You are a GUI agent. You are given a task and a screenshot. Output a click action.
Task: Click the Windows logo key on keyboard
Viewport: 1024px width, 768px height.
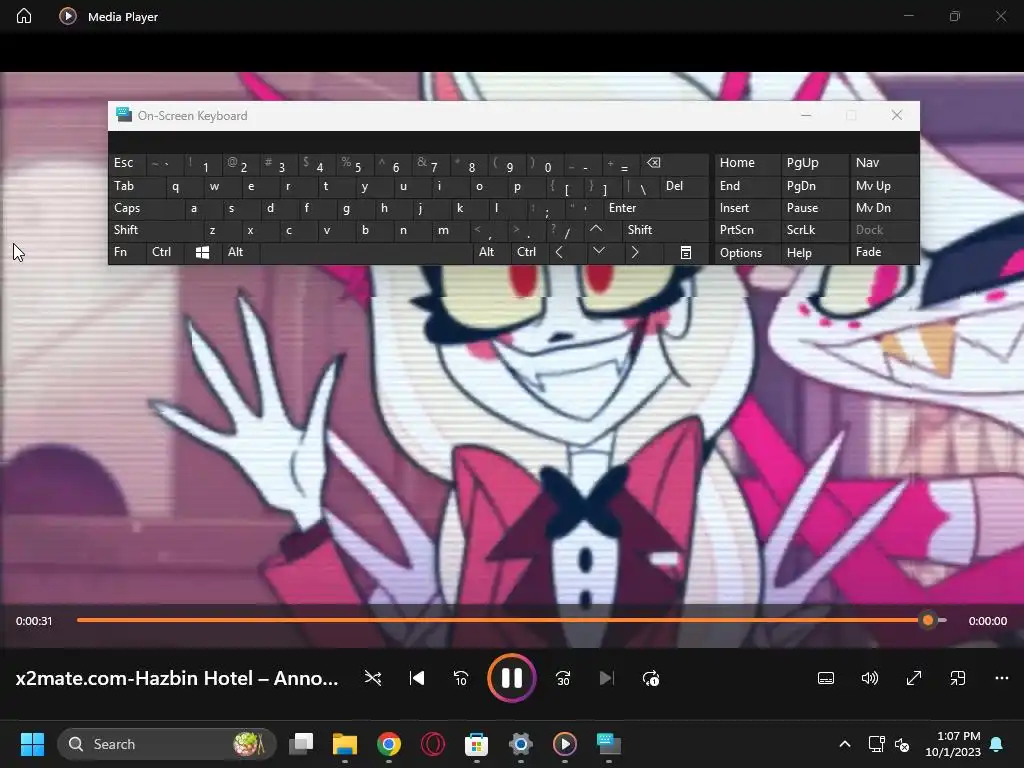(202, 252)
